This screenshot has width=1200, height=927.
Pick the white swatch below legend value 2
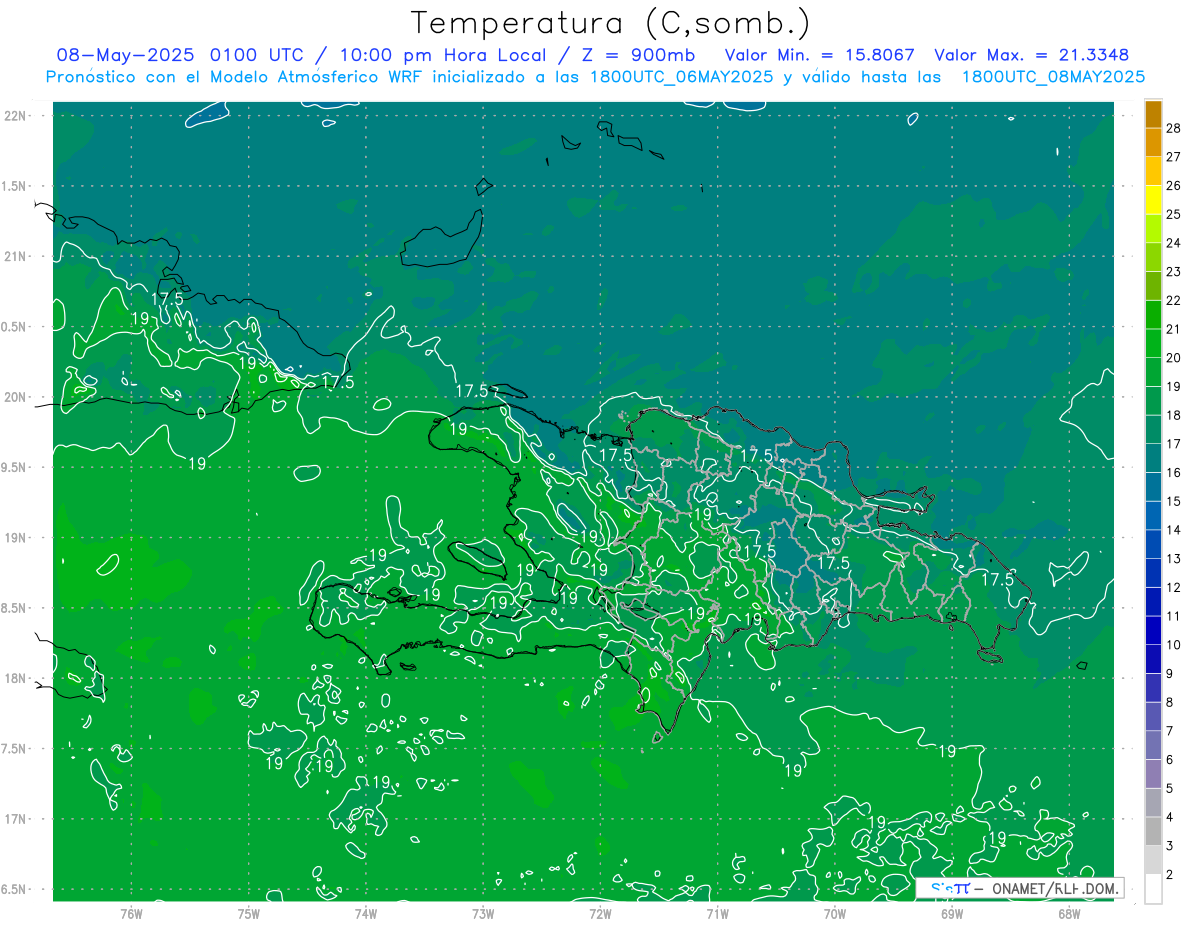coord(1153,889)
